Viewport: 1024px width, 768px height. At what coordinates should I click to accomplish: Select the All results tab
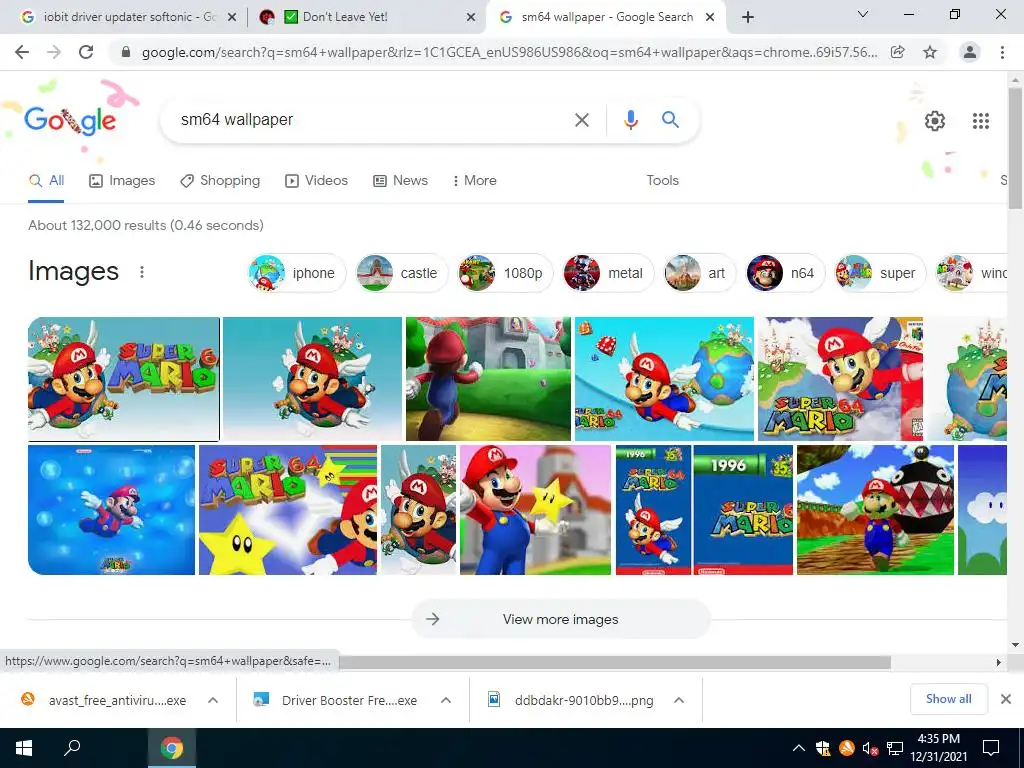[x=46, y=181]
